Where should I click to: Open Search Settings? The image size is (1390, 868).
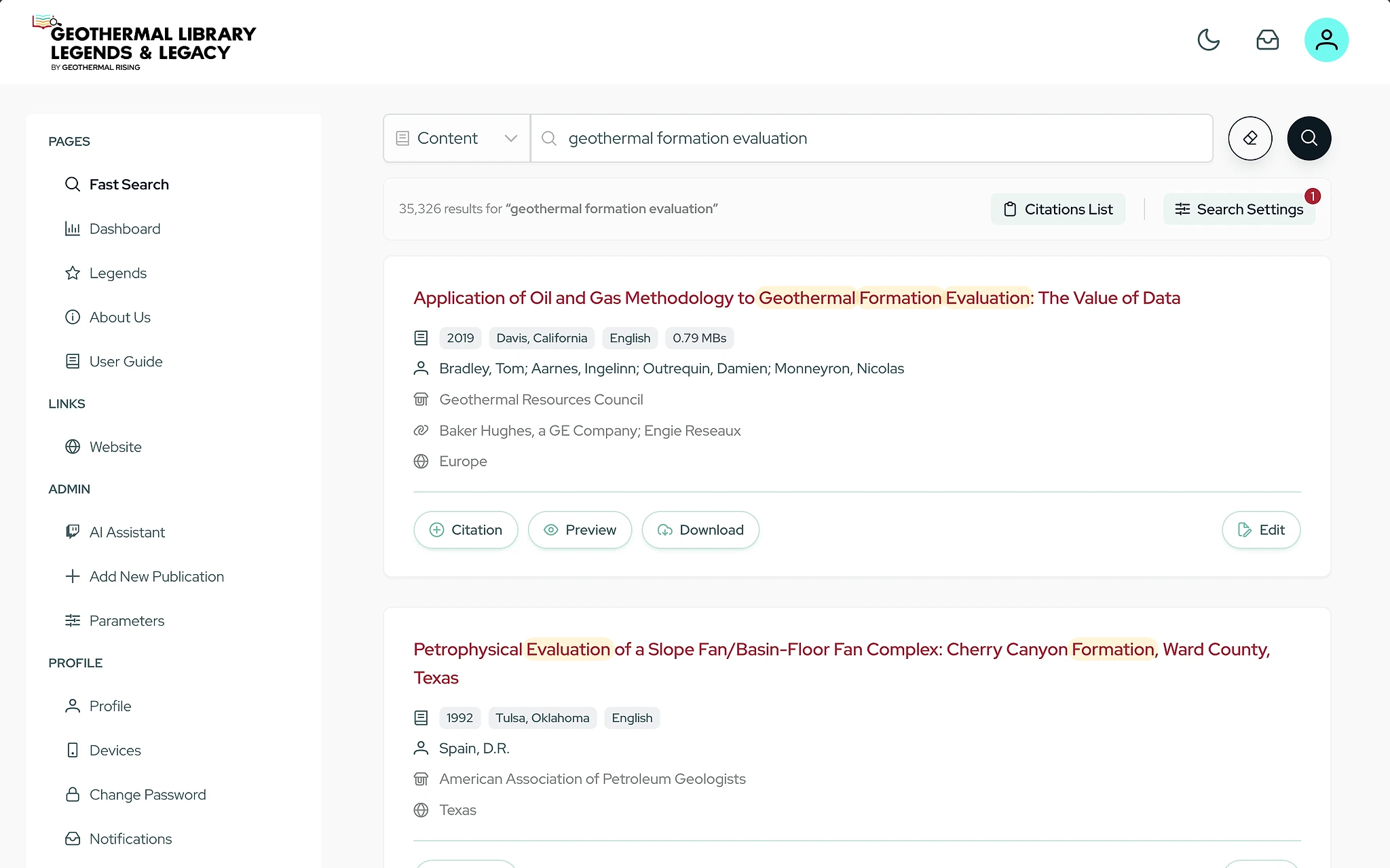coord(1239,209)
